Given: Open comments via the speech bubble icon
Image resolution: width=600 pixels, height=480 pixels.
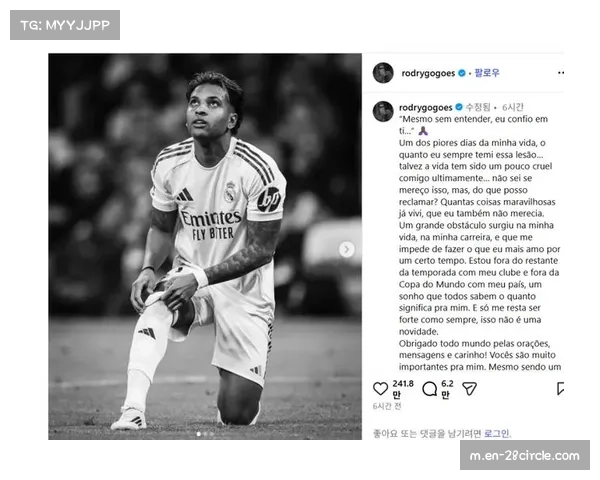Looking at the screenshot, I should [429, 389].
